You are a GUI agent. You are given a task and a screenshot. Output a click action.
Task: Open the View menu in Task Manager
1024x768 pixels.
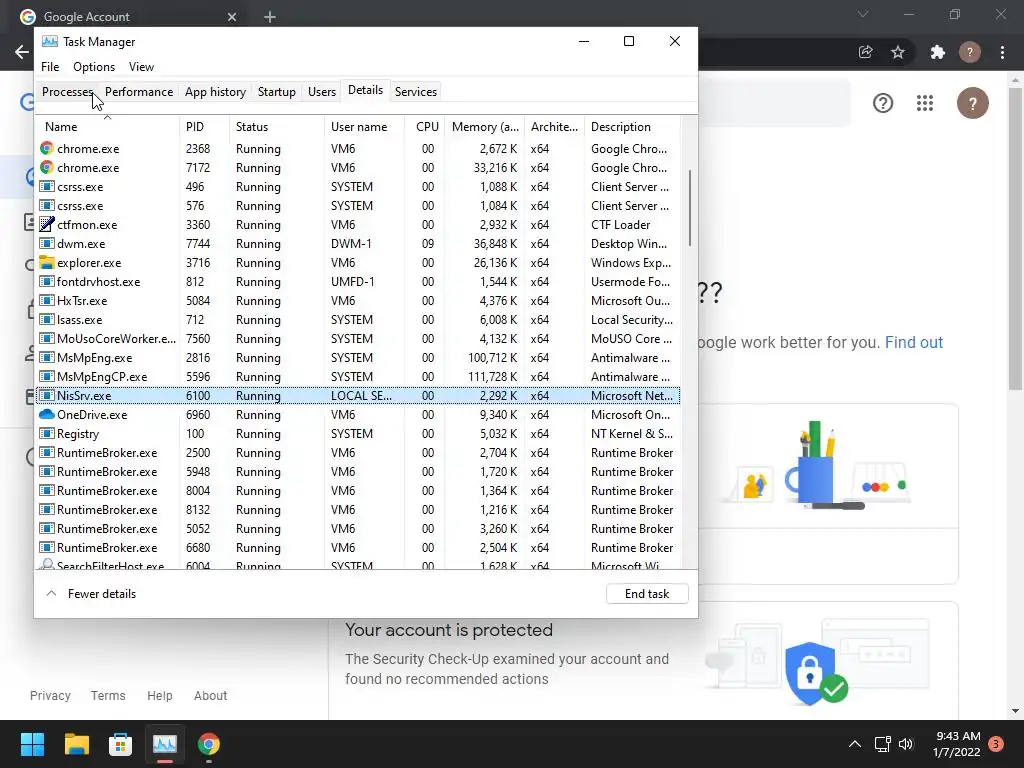point(141,67)
